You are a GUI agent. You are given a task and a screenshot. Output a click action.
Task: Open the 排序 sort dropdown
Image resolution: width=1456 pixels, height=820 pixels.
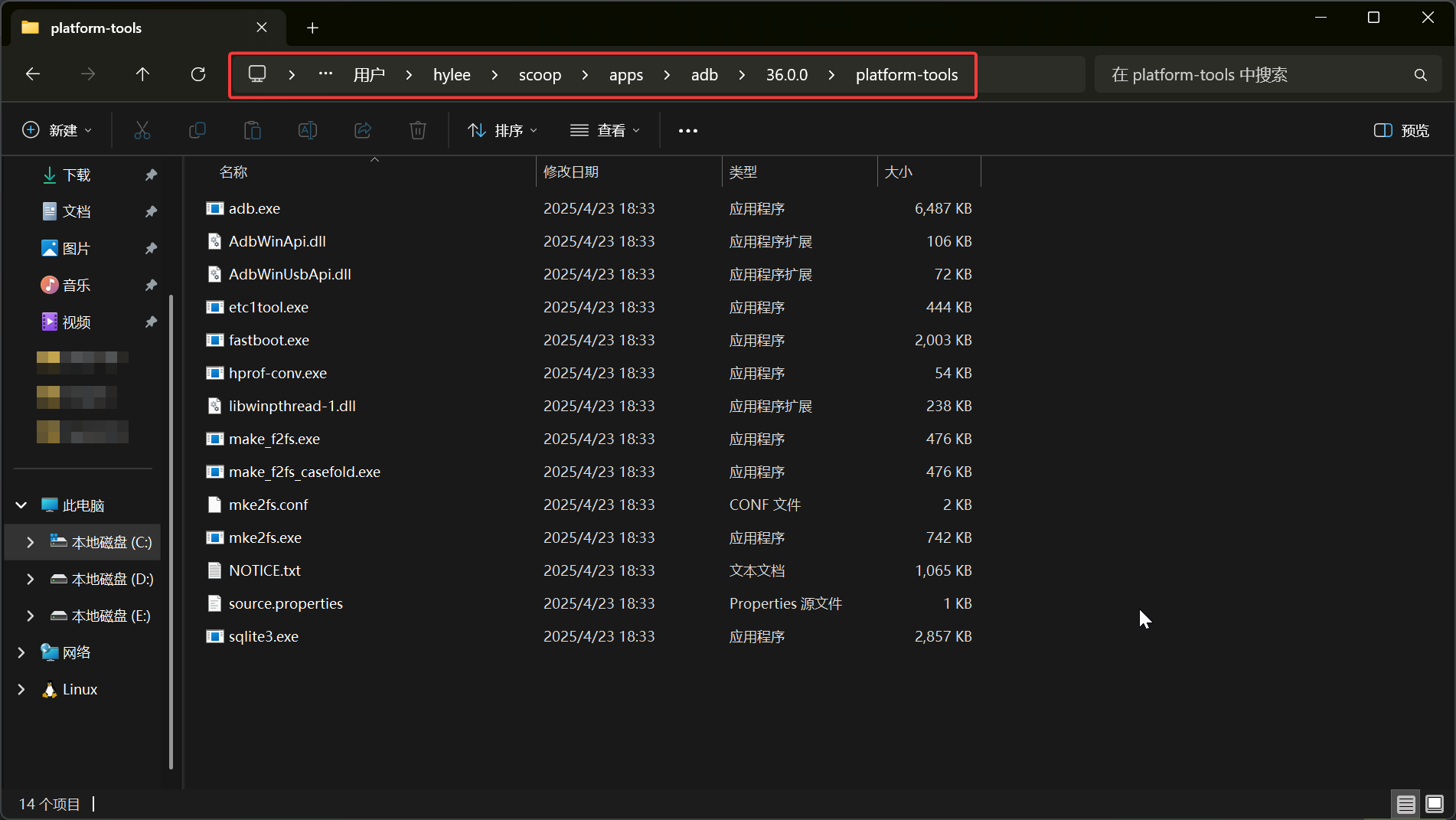click(x=502, y=130)
